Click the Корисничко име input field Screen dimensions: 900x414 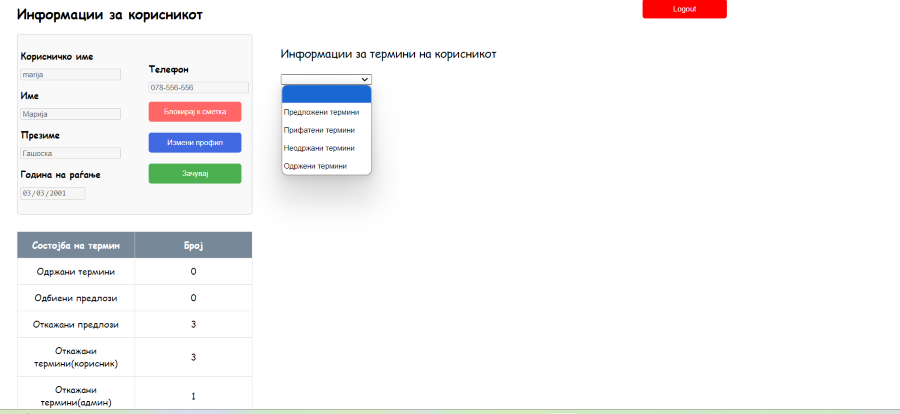pyautogui.click(x=70, y=74)
